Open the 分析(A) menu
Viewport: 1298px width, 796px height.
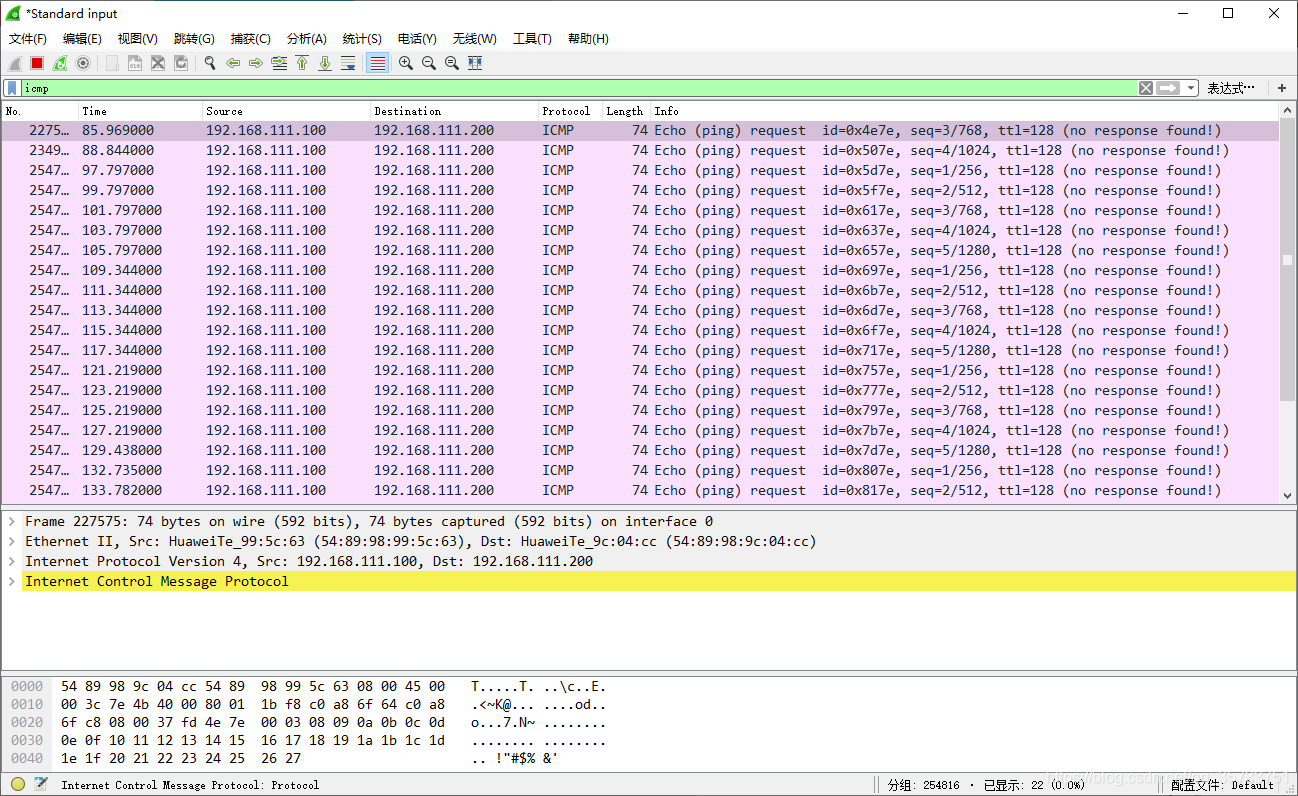306,39
